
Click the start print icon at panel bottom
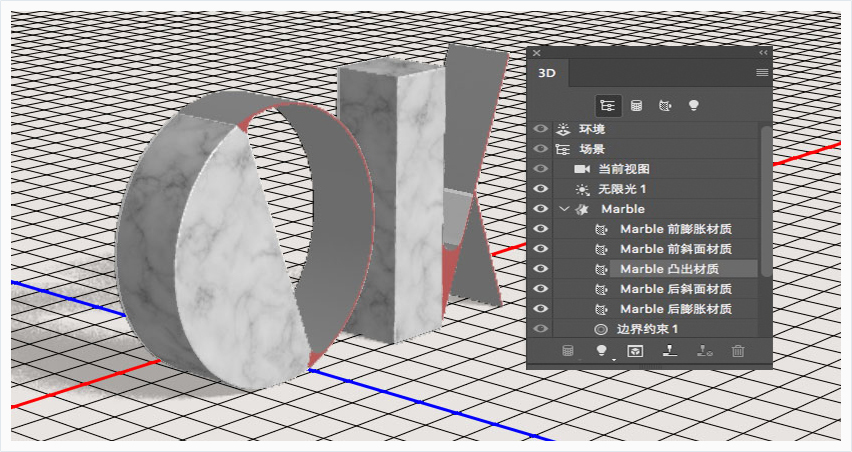(669, 351)
